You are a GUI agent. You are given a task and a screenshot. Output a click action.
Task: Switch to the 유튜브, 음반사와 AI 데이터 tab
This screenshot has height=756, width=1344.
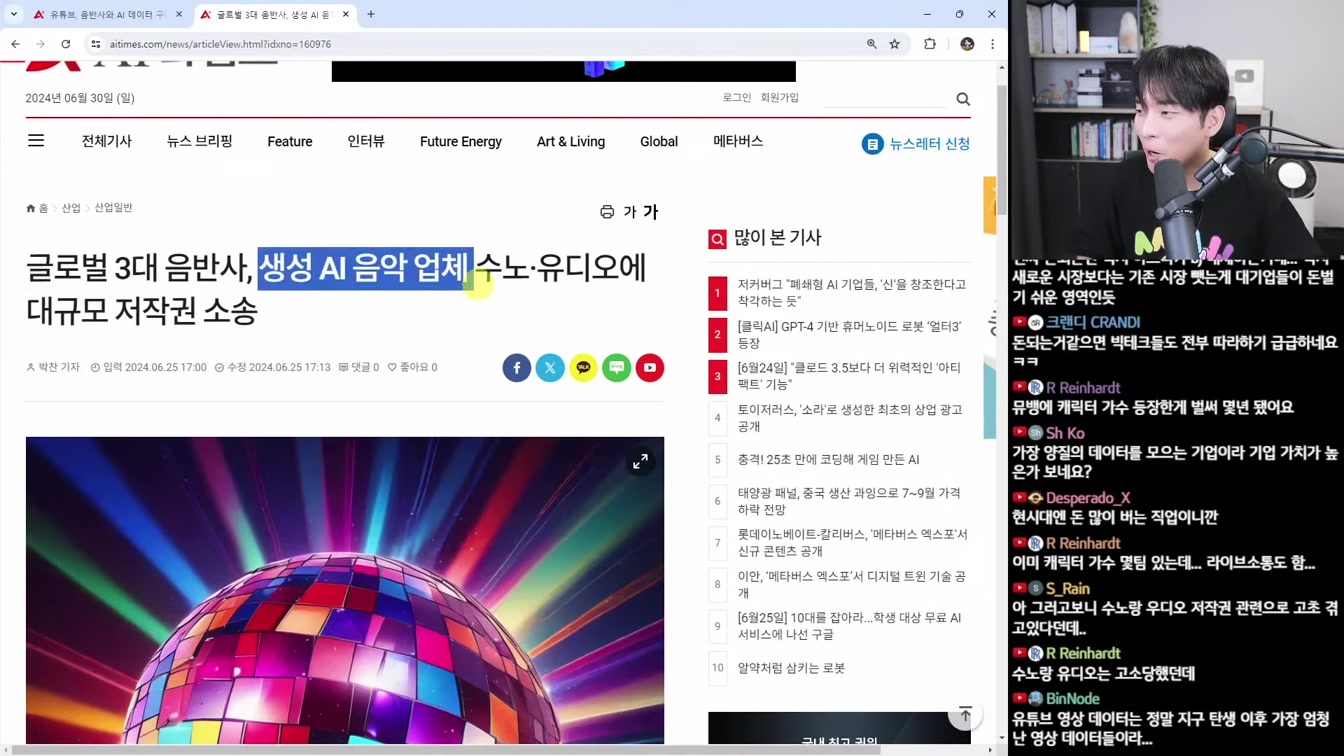108,14
